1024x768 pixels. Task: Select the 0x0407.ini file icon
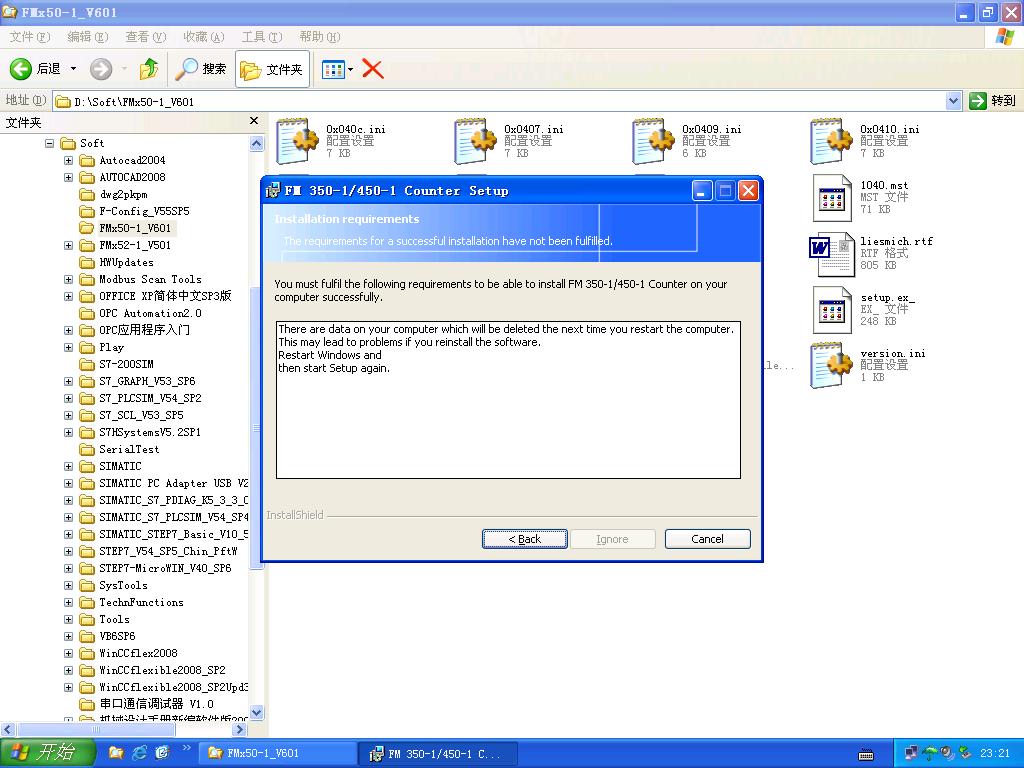click(475, 140)
